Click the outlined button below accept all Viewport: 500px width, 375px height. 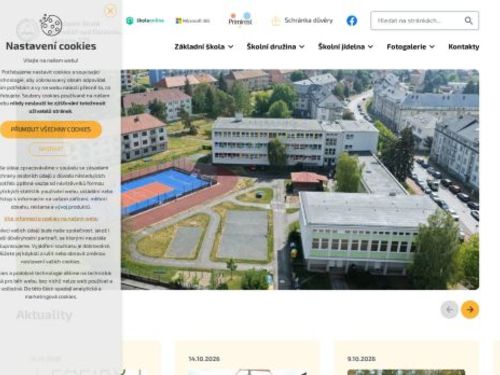pos(50,149)
